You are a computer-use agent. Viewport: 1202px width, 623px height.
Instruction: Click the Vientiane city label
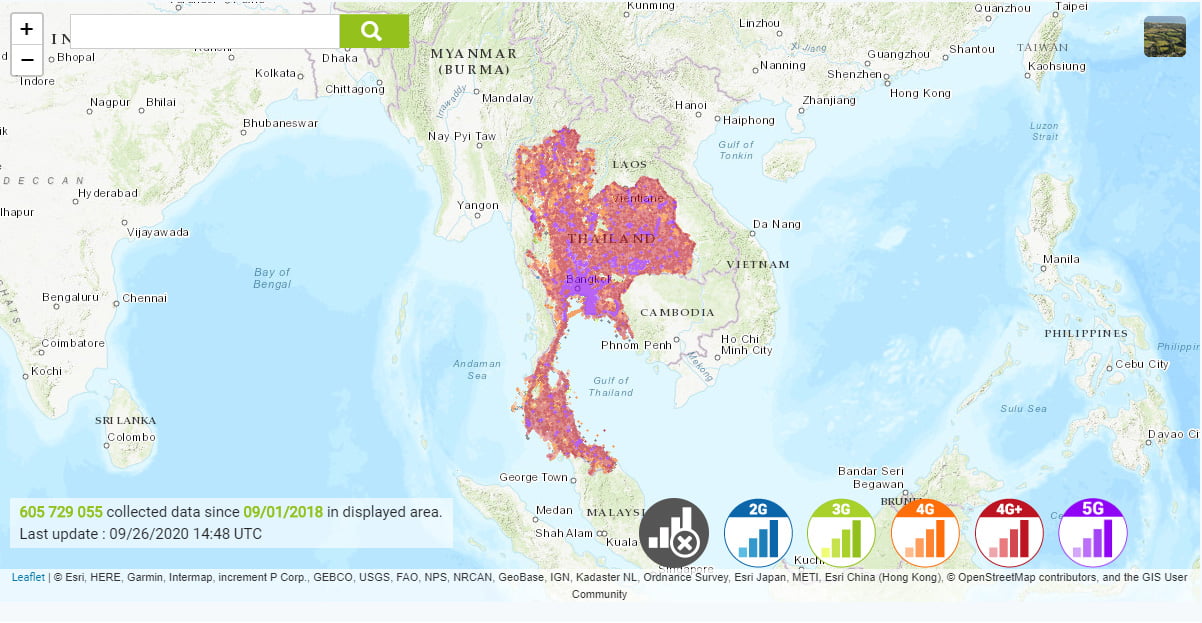pyautogui.click(x=638, y=198)
